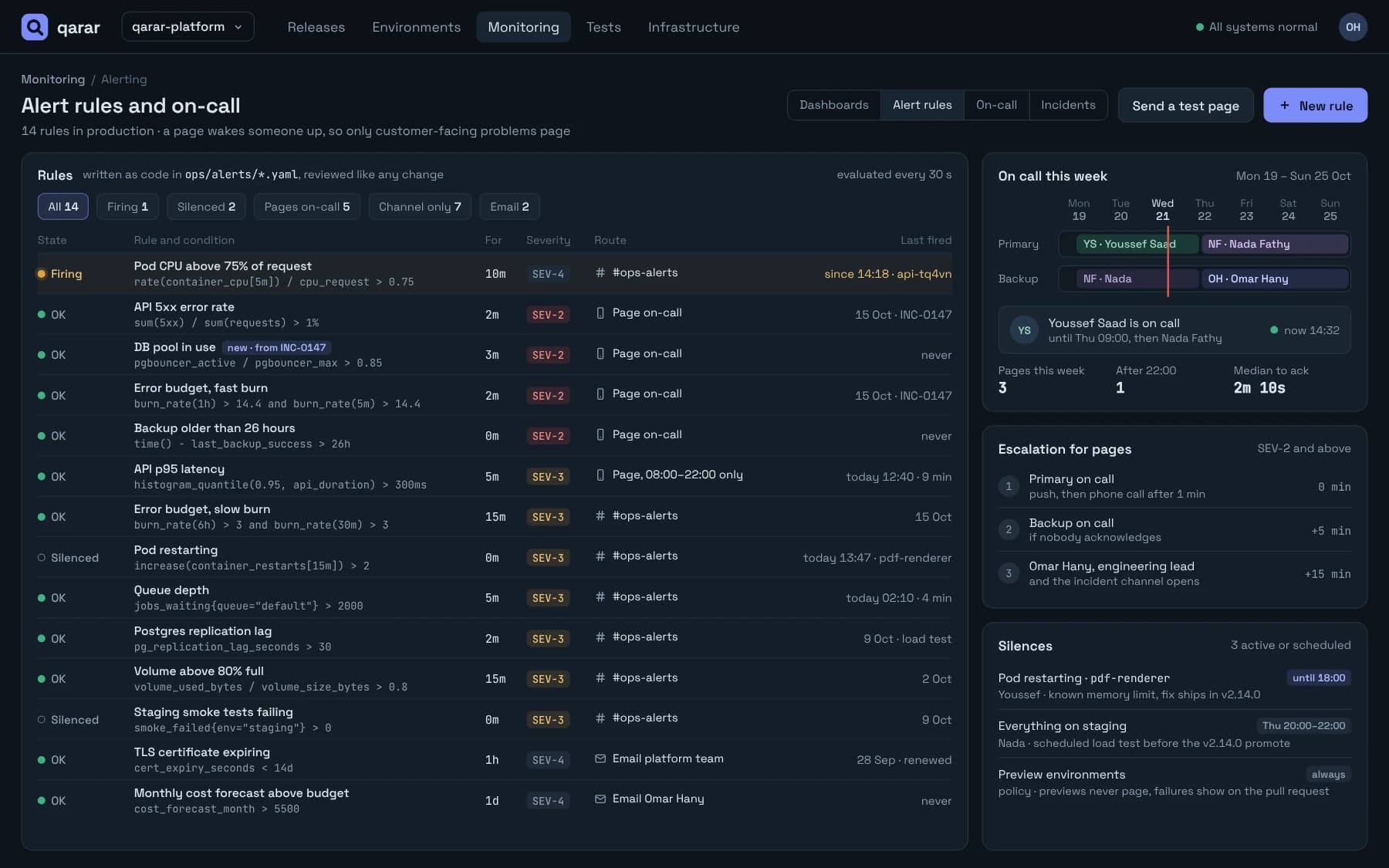Click the OH · Omar Hany backup shift block
1389x868 pixels.
[1275, 279]
